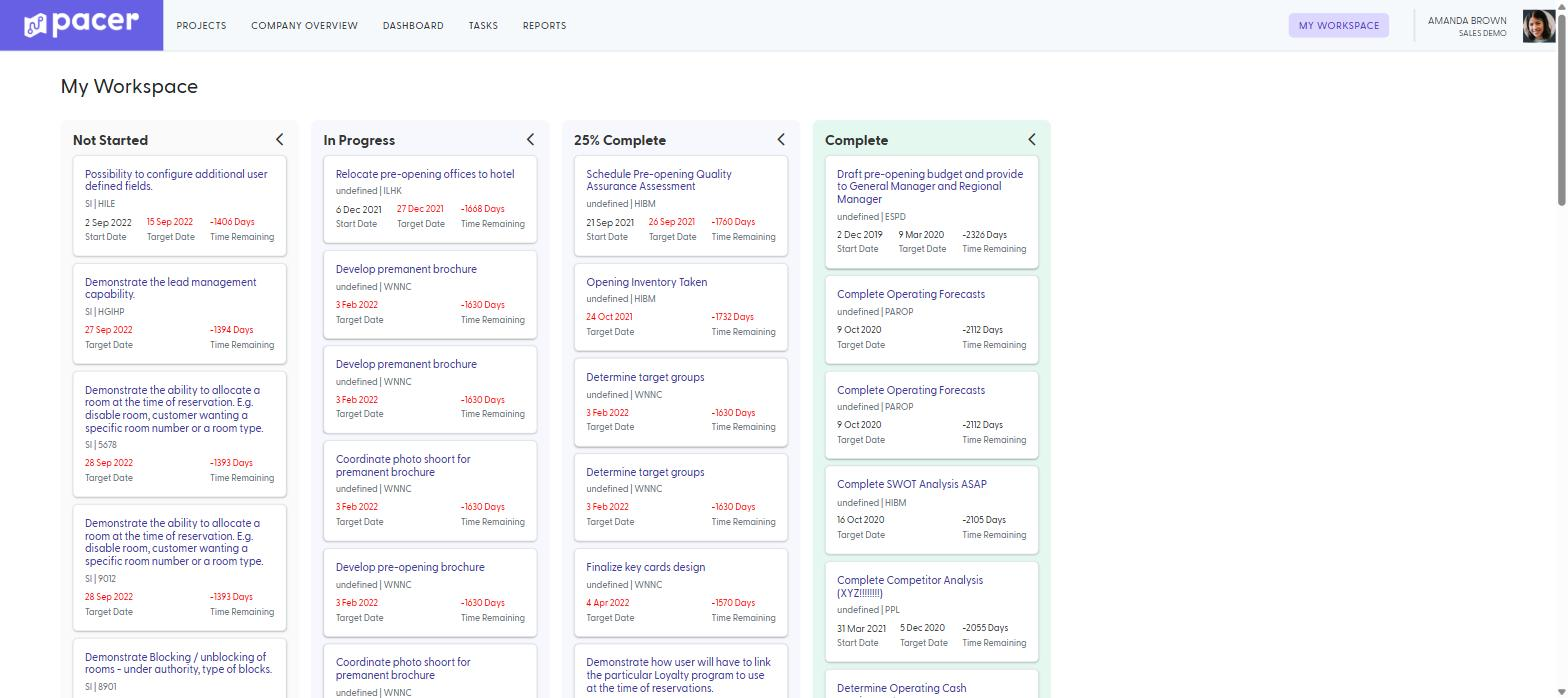This screenshot has width=1568, height=698.
Task: Open the Reports section
Action: coord(544,26)
